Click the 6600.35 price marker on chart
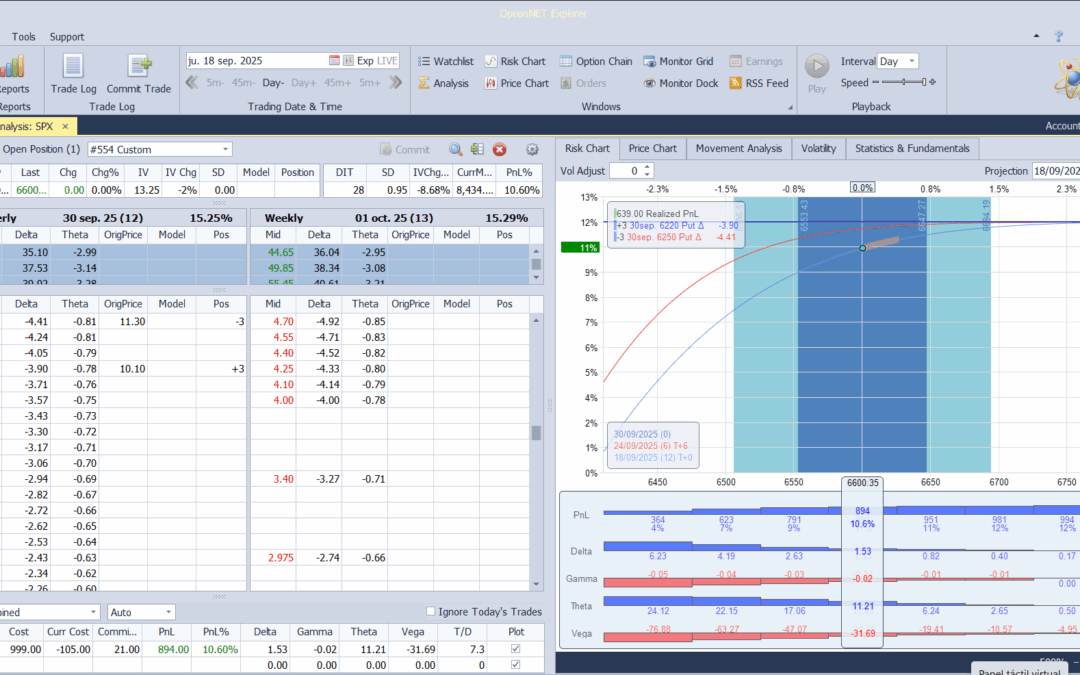 862,483
